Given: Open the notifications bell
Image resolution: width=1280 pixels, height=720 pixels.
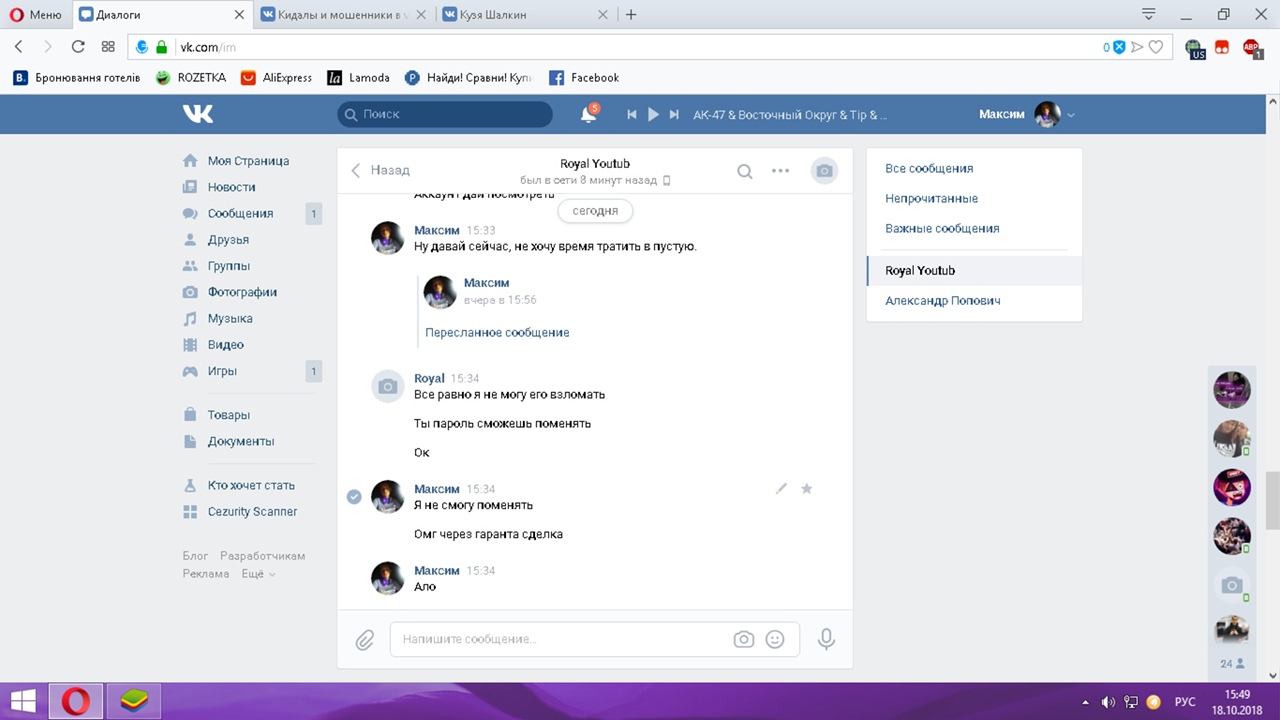Looking at the screenshot, I should pyautogui.click(x=588, y=115).
